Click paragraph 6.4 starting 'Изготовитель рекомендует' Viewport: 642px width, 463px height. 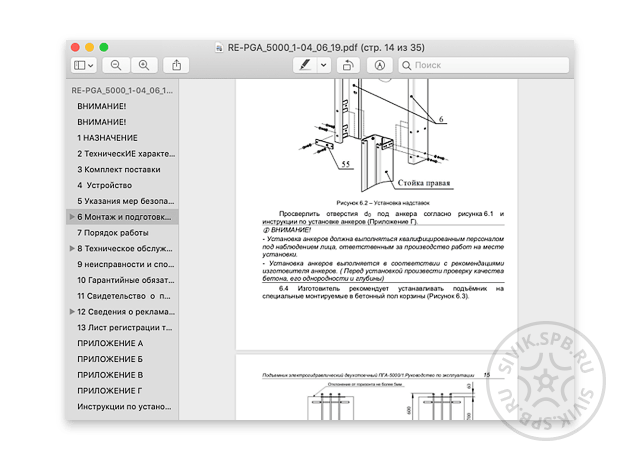click(x=383, y=292)
